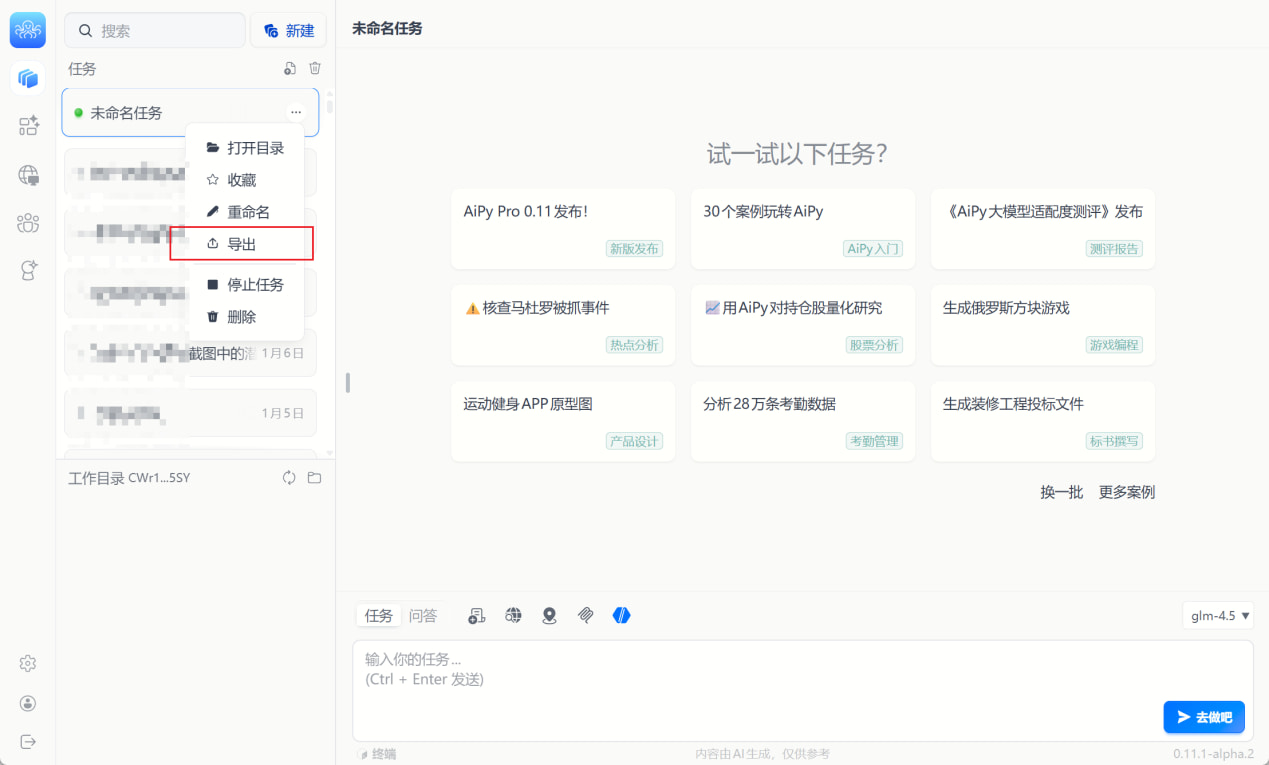The width and height of the screenshot is (1269, 765).
Task: Click the 标书撰写 tag
Action: [1114, 441]
